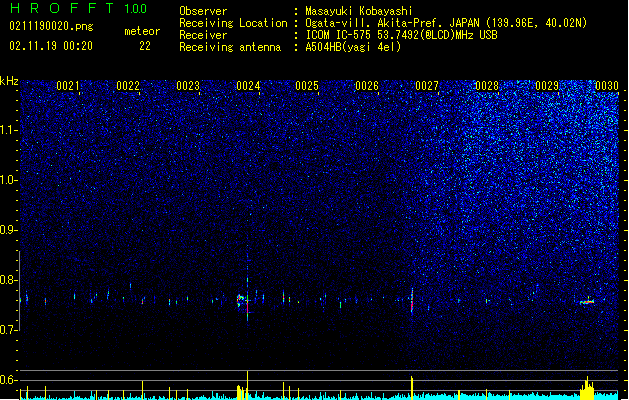629x400 pixels.
Task: Click the Receiving Location label
Action: 233,23
